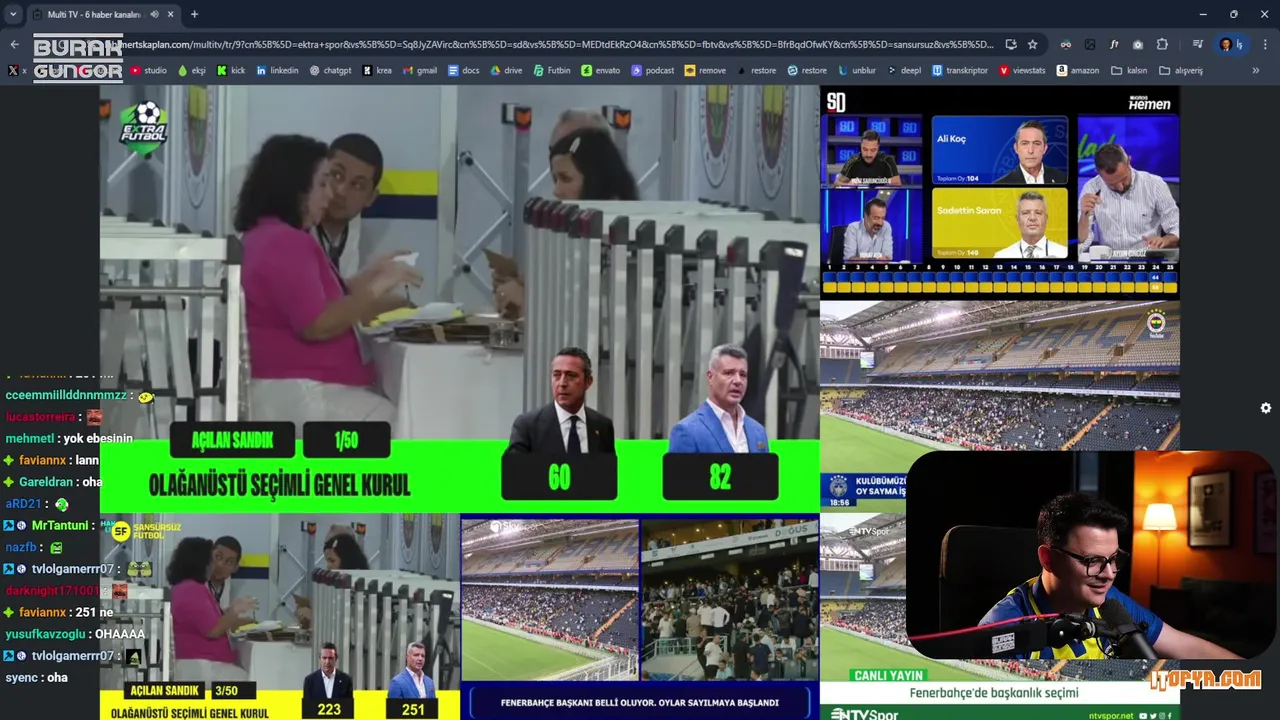This screenshot has width=1280, height=720.
Task: Open Multi TV page settings gear
Action: pos(1266,408)
